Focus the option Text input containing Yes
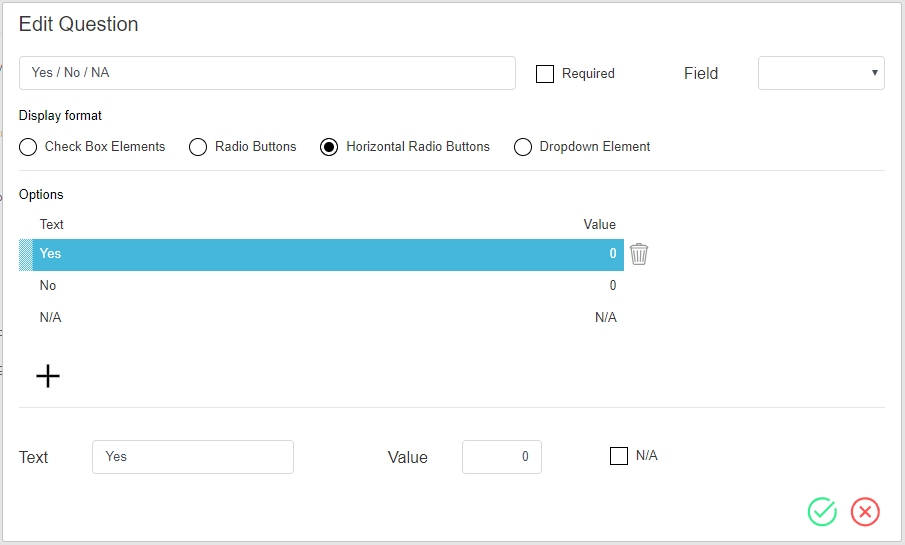 click(x=193, y=457)
